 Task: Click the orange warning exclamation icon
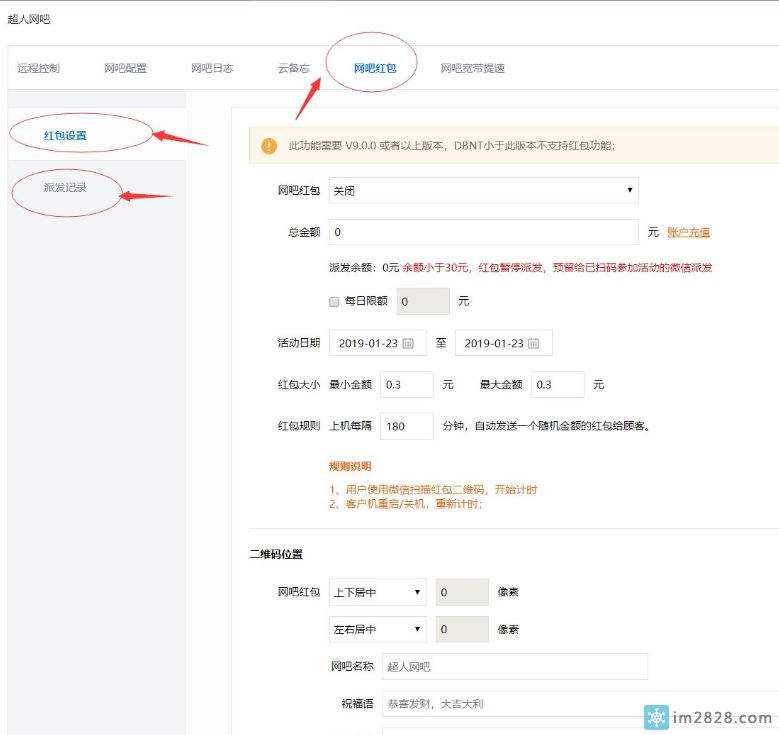tap(269, 146)
